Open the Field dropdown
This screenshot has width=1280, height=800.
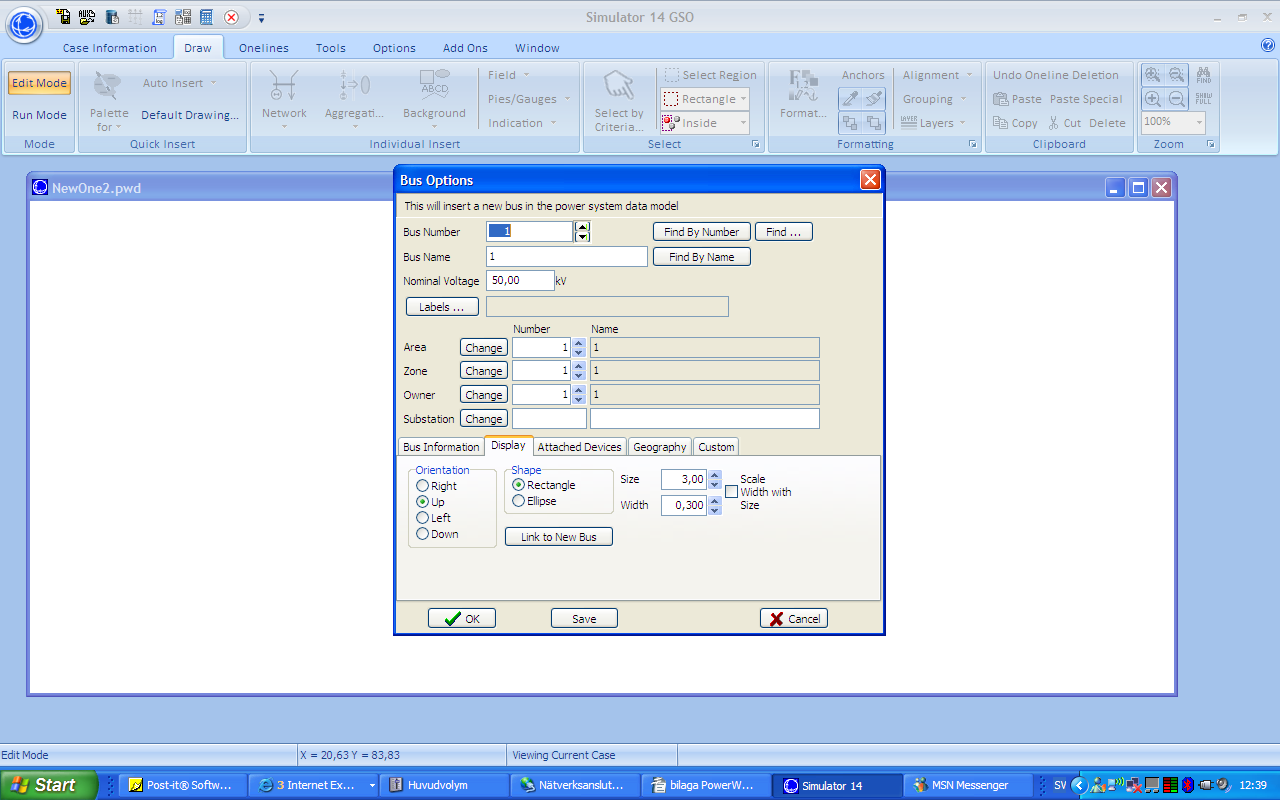509,75
